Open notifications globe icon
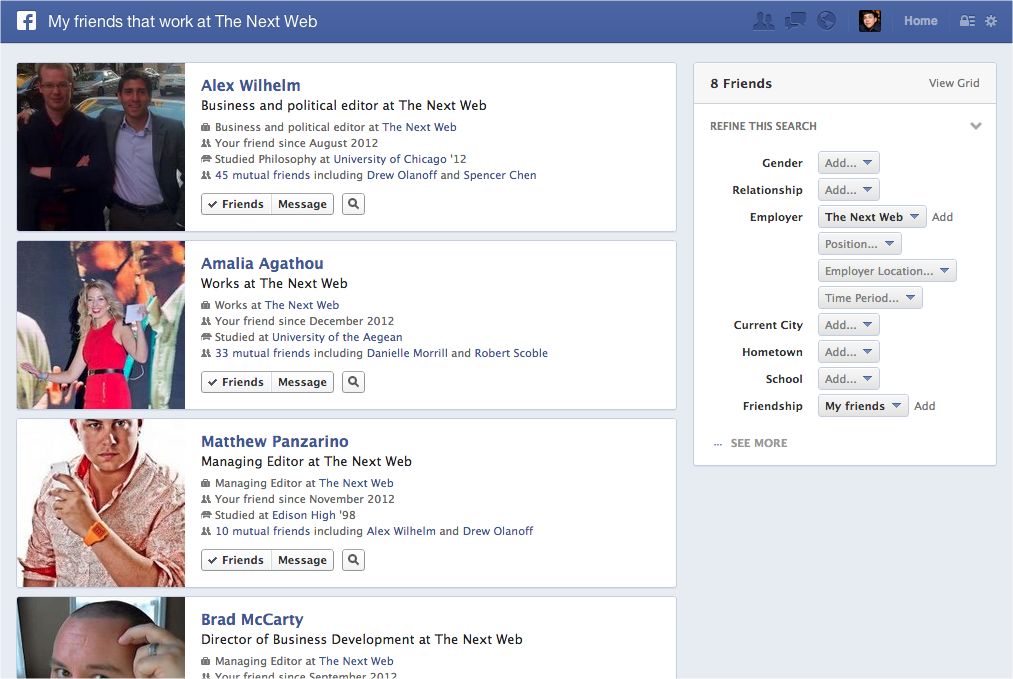The height and width of the screenshot is (679, 1013). (826, 21)
